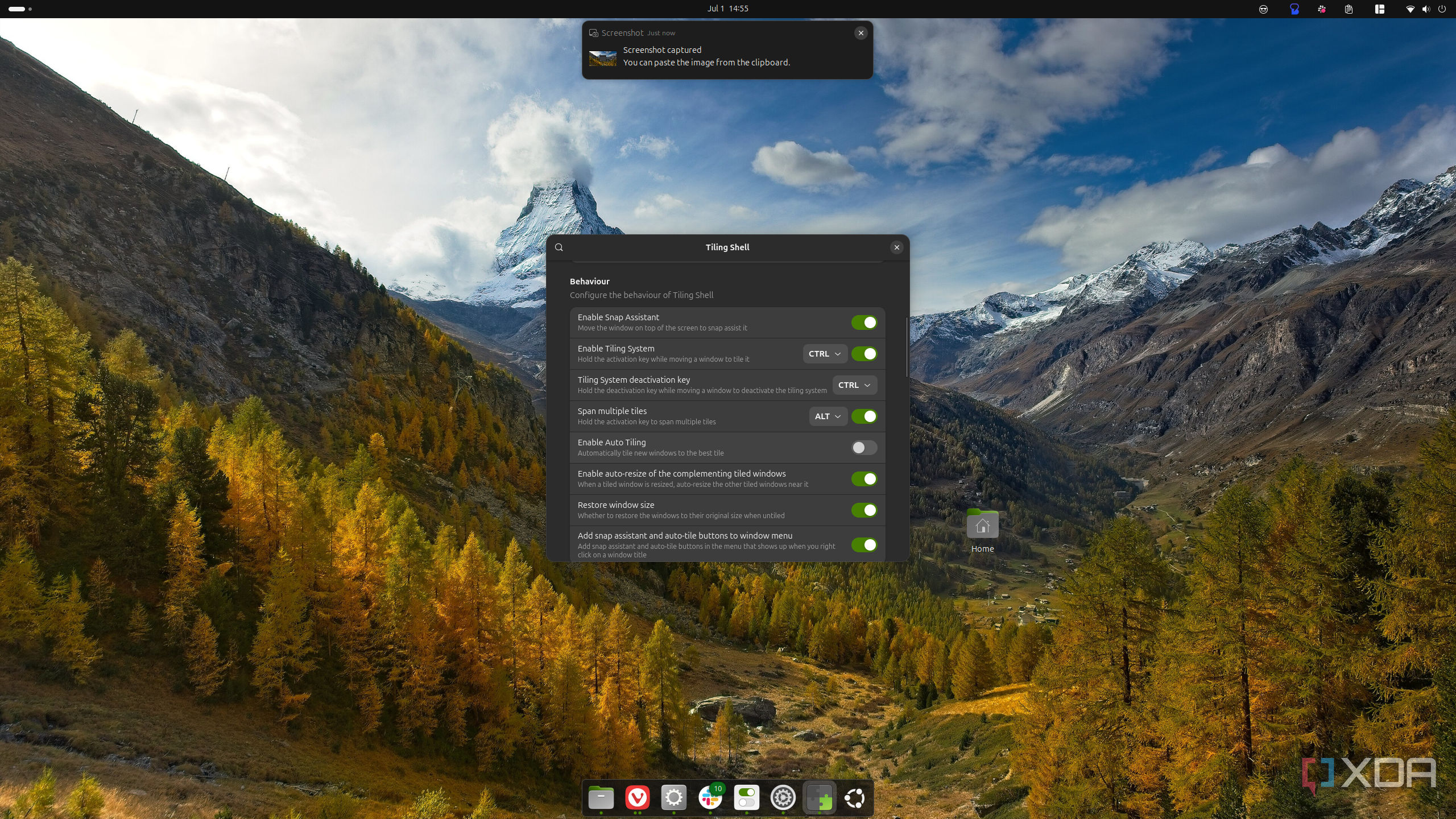Launch the Files app from the dock
The height and width of the screenshot is (819, 1456).
point(601,797)
